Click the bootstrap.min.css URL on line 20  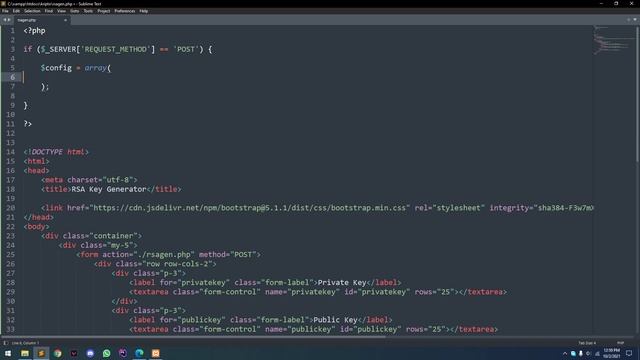[x=250, y=208]
